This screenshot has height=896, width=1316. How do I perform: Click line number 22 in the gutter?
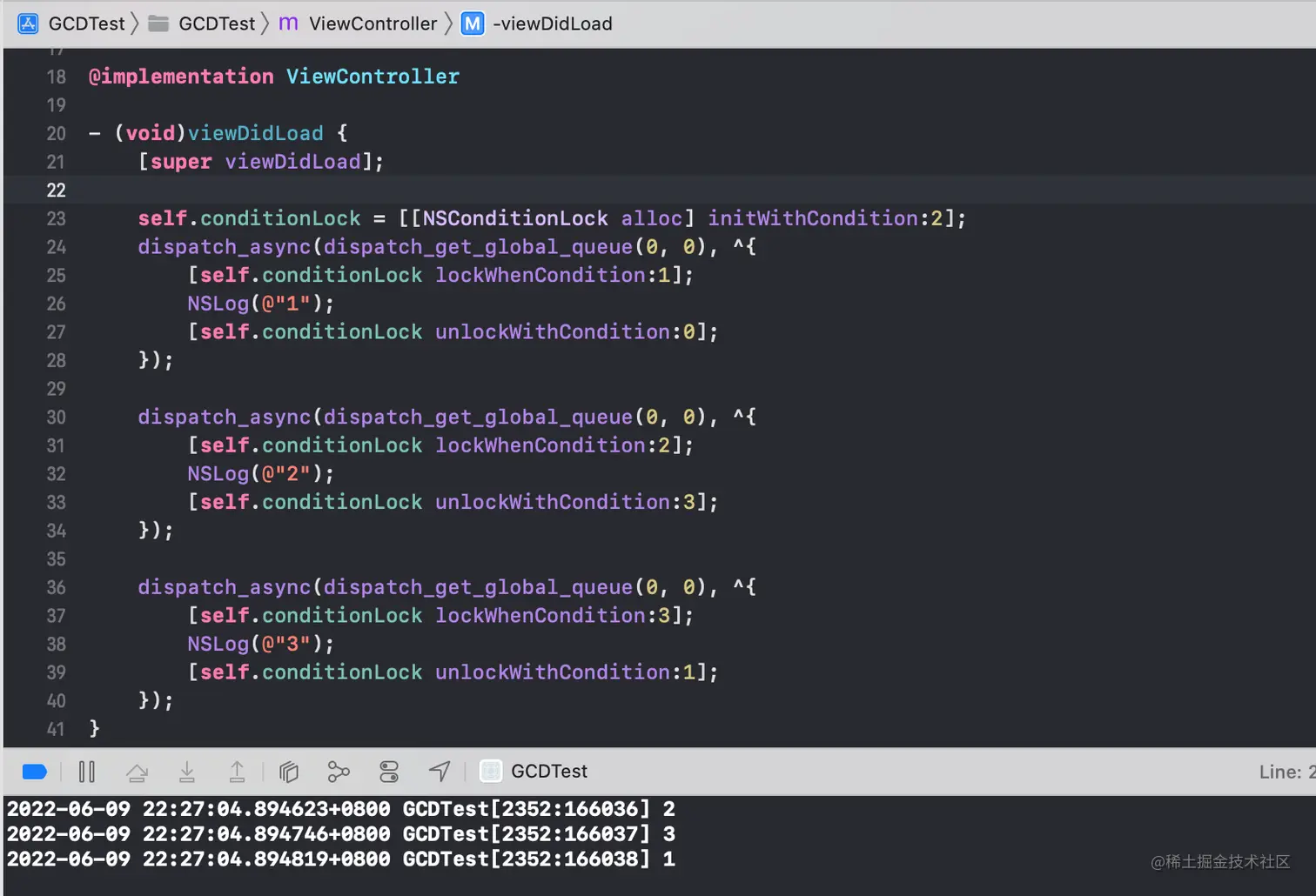tap(56, 191)
